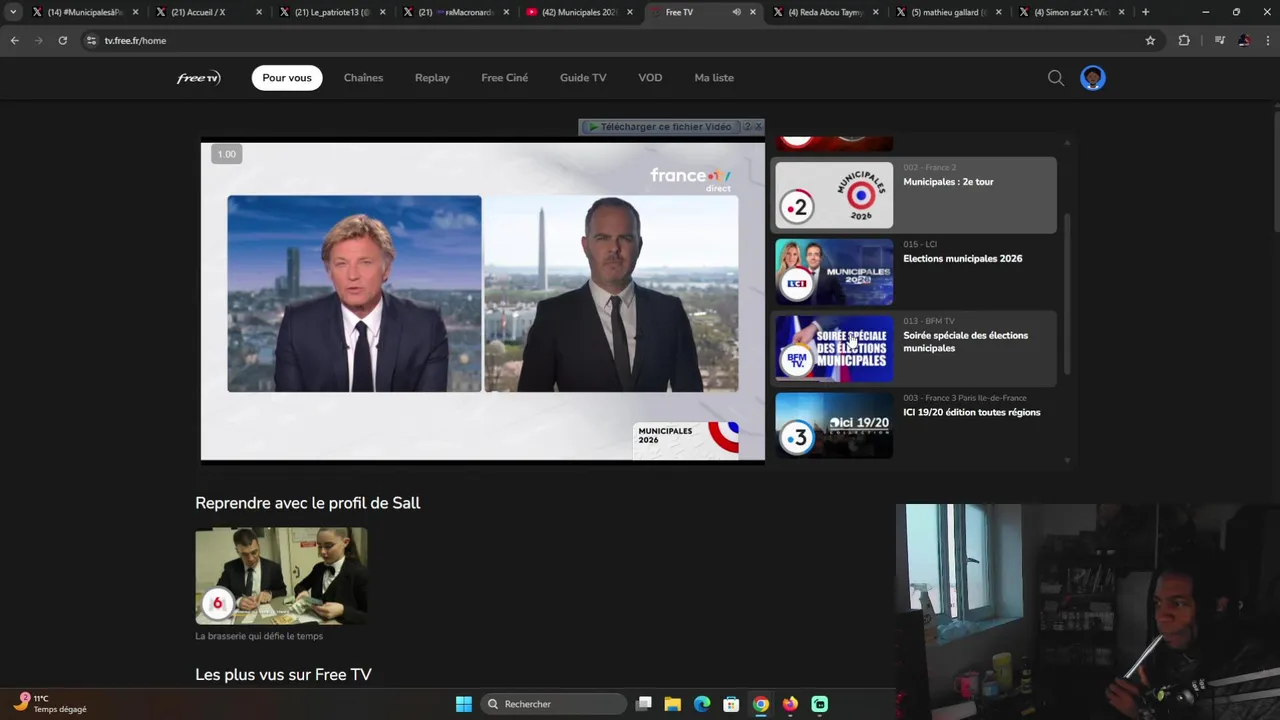Click channel list scroll down arrow
This screenshot has width=1280, height=720.
(1067, 460)
